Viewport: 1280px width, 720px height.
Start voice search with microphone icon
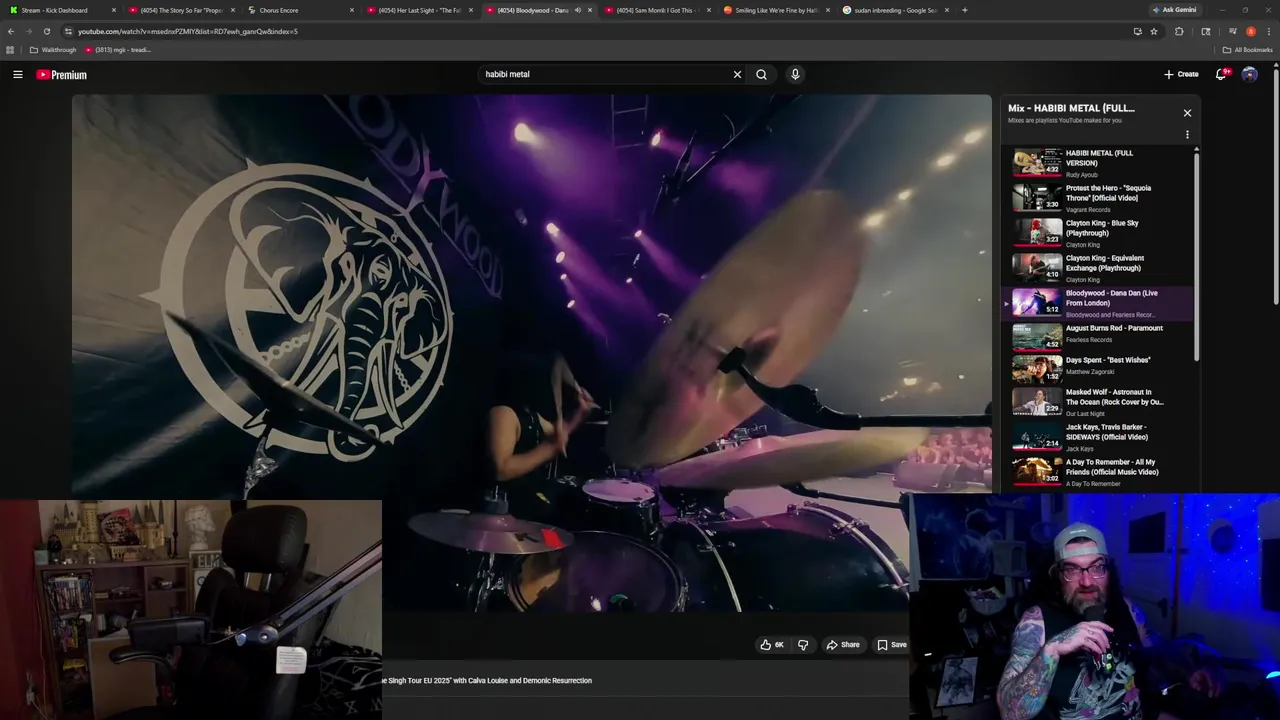coord(795,74)
